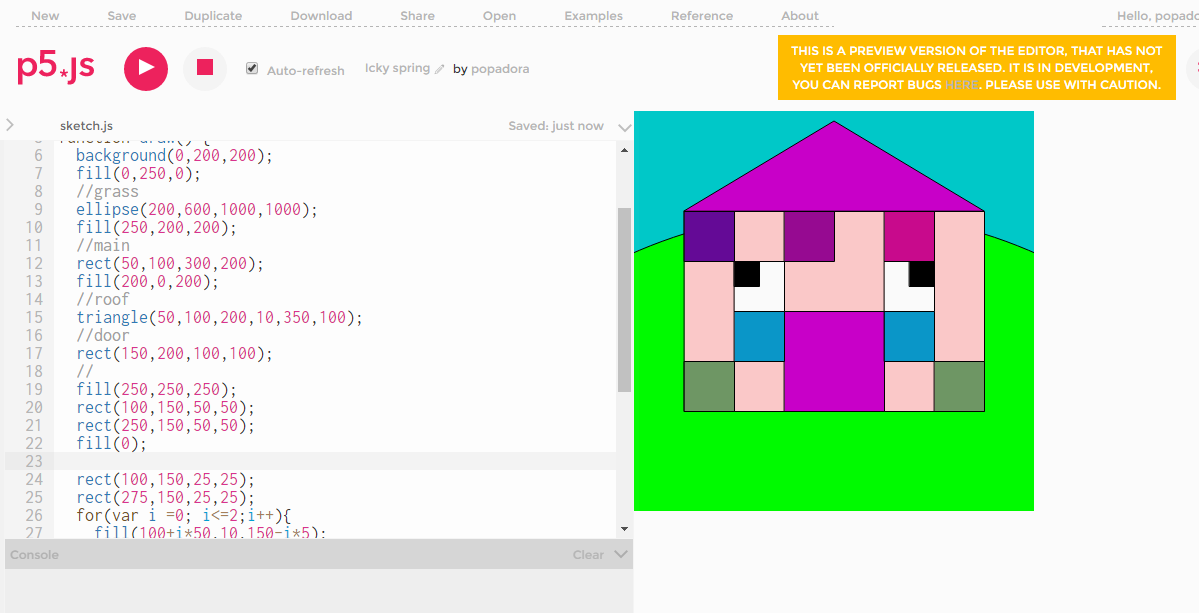Screen dimensions: 1199x613
Task: Select Duplicate from the top navigation
Action: [213, 16]
